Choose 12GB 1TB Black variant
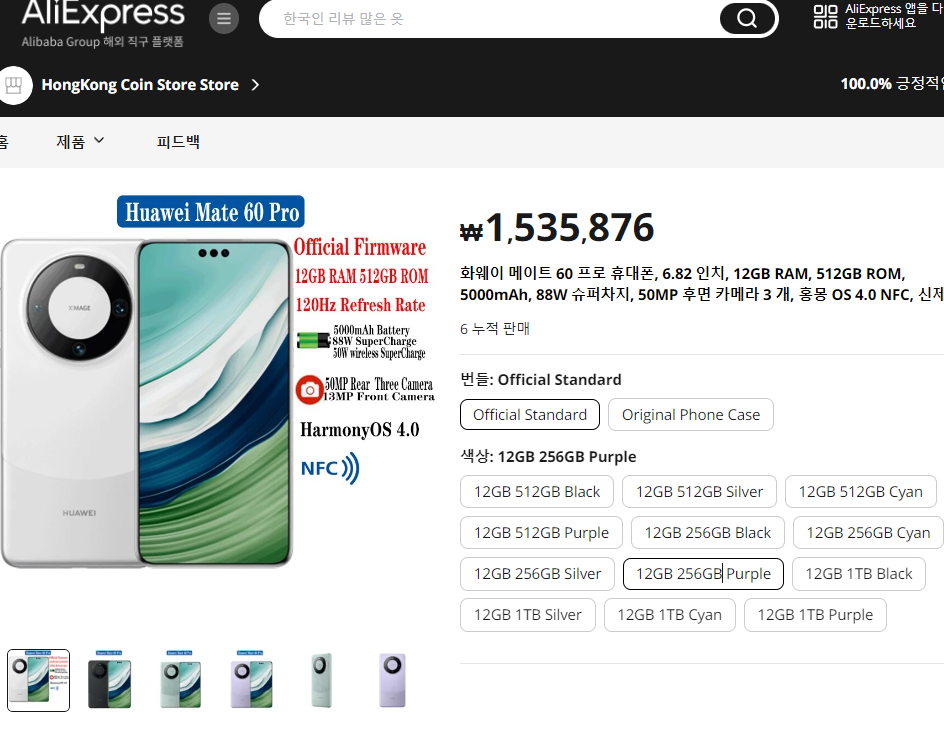This screenshot has width=944, height=732. [859, 574]
